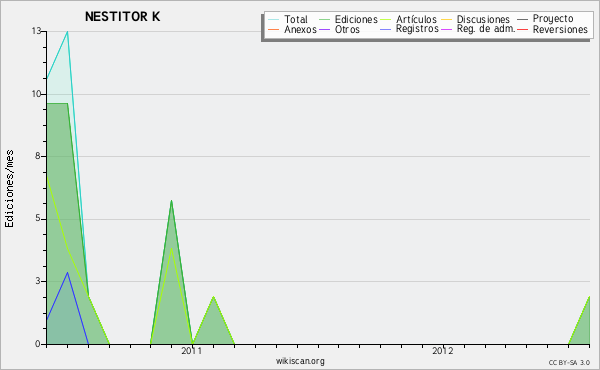Click the chart title NESTITOR K
This screenshot has width=600, height=370.
tap(122, 16)
